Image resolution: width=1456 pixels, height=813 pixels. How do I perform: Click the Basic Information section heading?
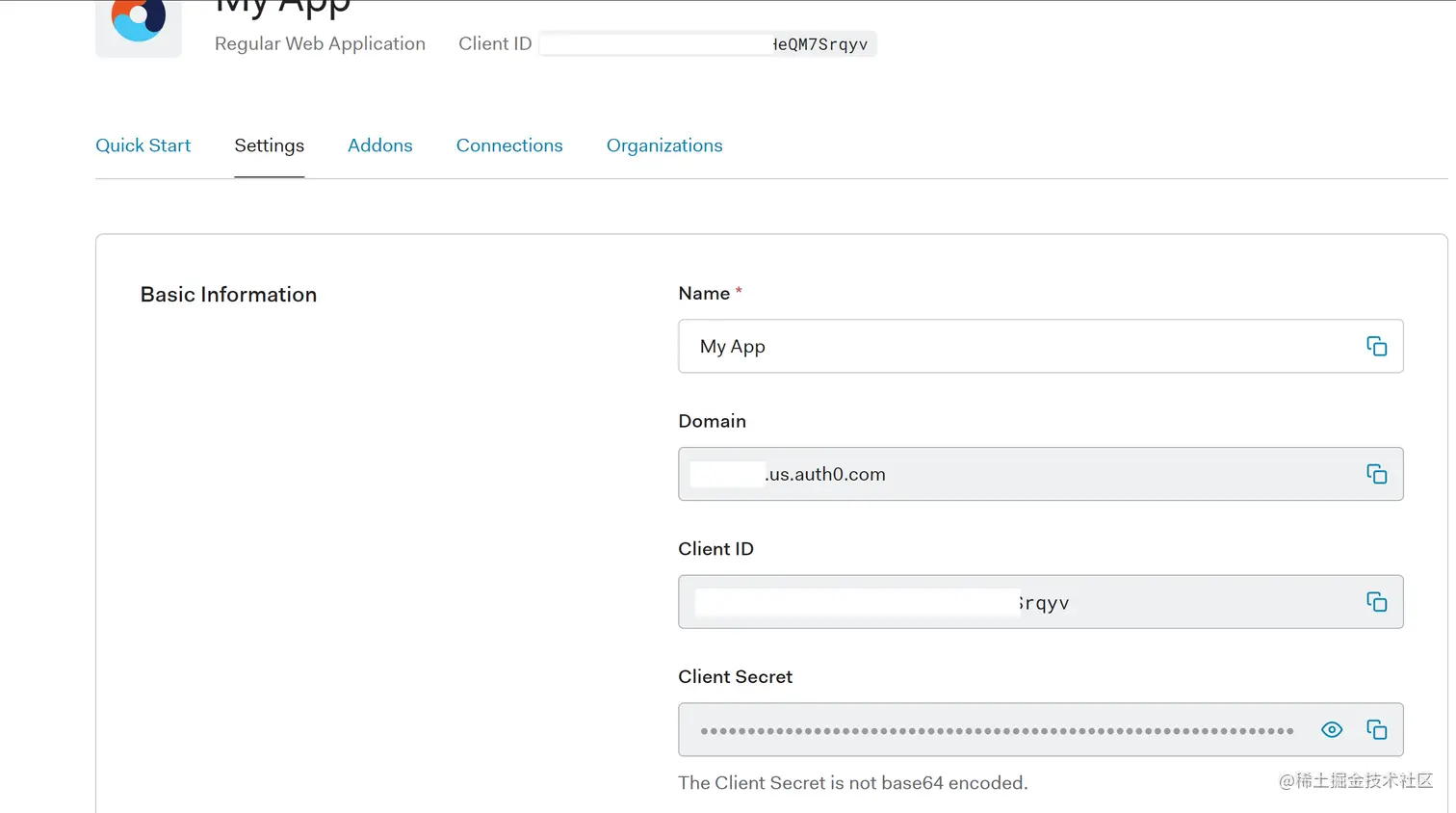pyautogui.click(x=228, y=294)
